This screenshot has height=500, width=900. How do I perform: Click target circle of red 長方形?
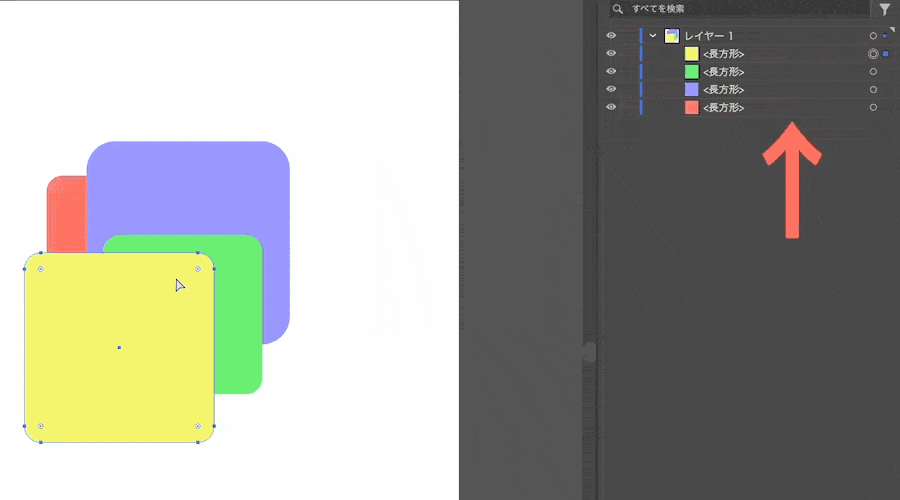click(873, 107)
